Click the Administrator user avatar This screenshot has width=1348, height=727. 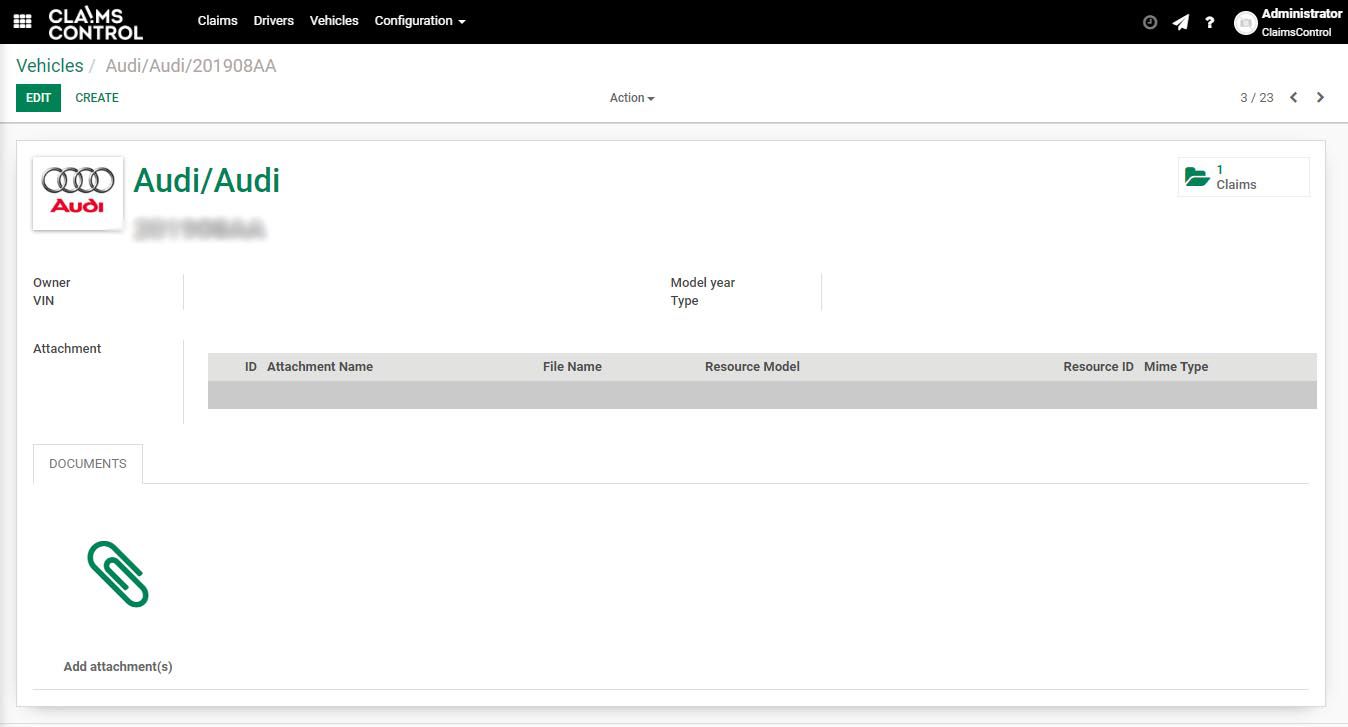[1245, 23]
